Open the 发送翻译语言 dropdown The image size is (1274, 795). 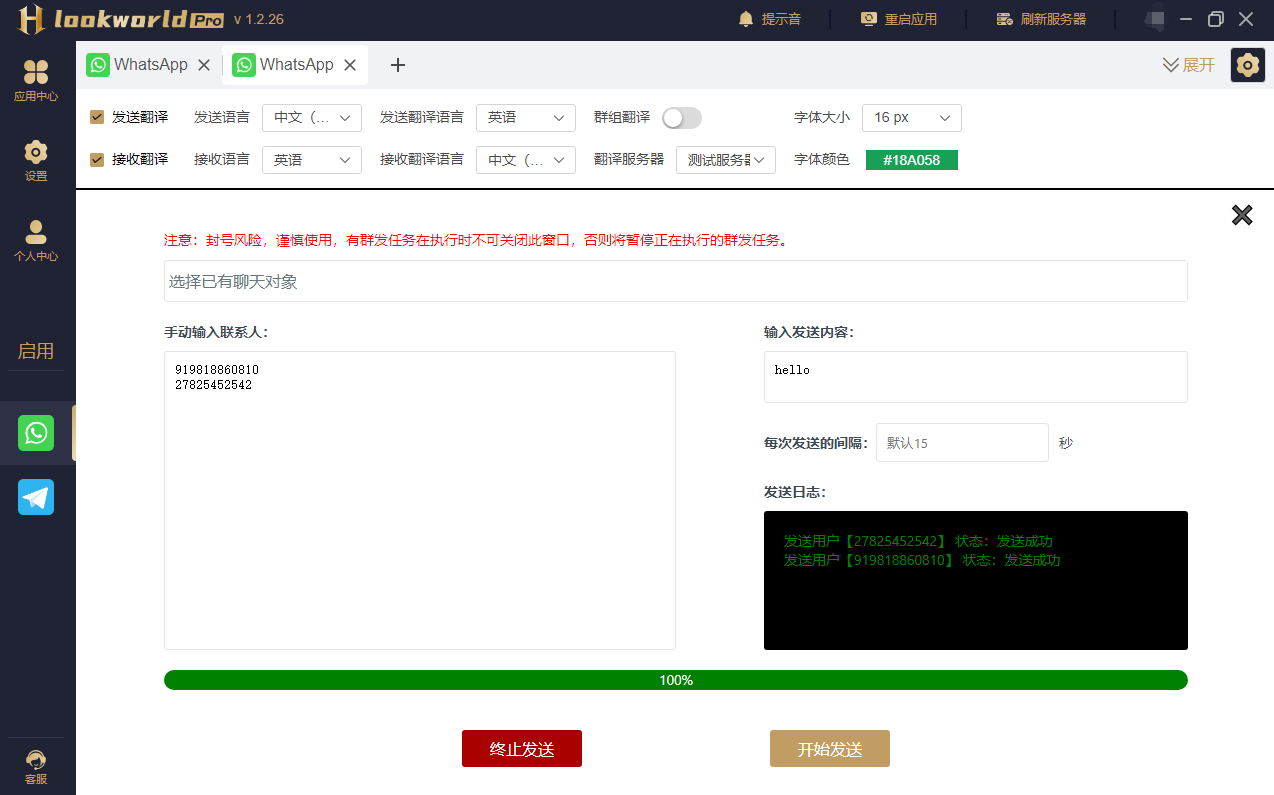(526, 118)
